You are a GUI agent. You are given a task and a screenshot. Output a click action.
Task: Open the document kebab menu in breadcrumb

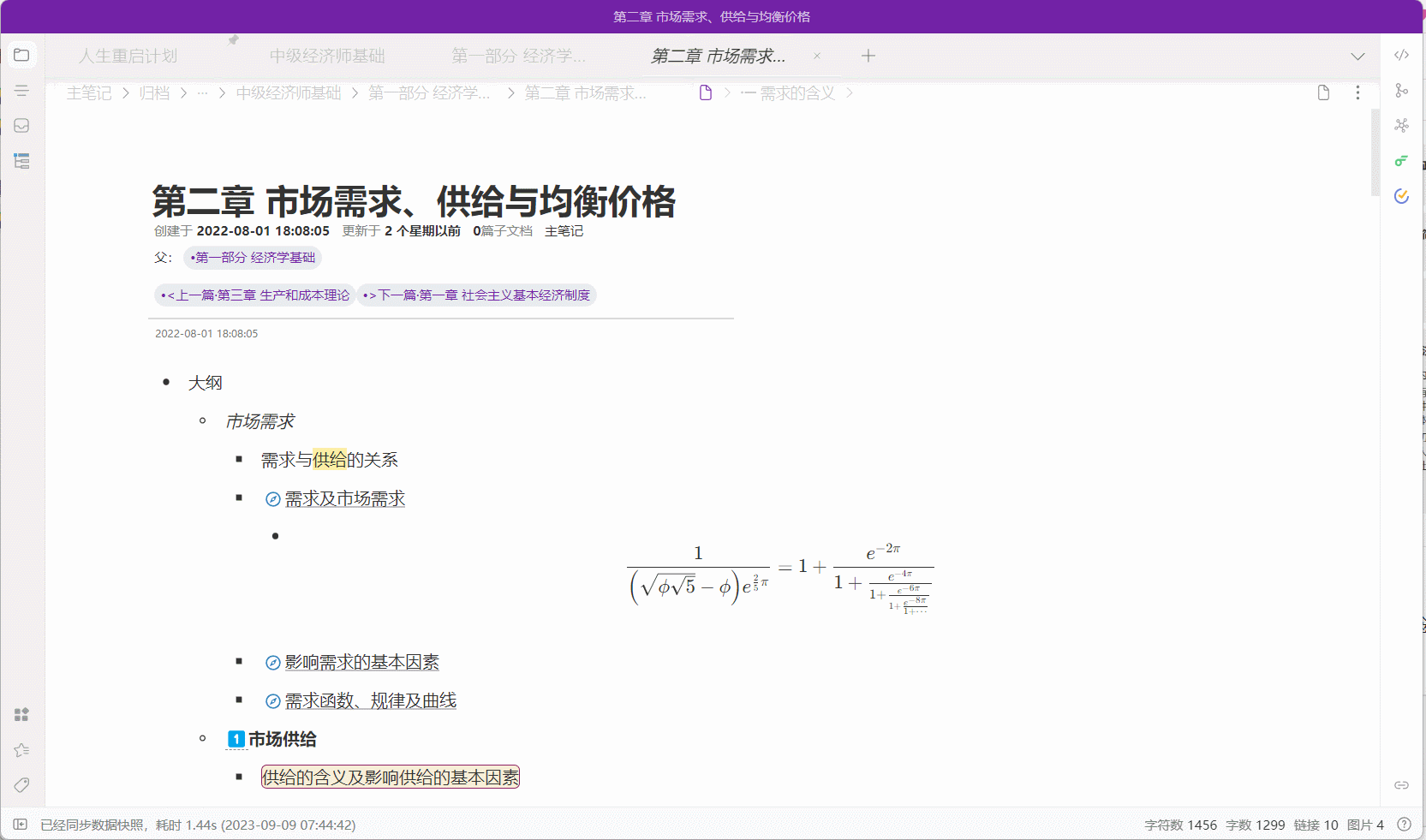(1357, 92)
